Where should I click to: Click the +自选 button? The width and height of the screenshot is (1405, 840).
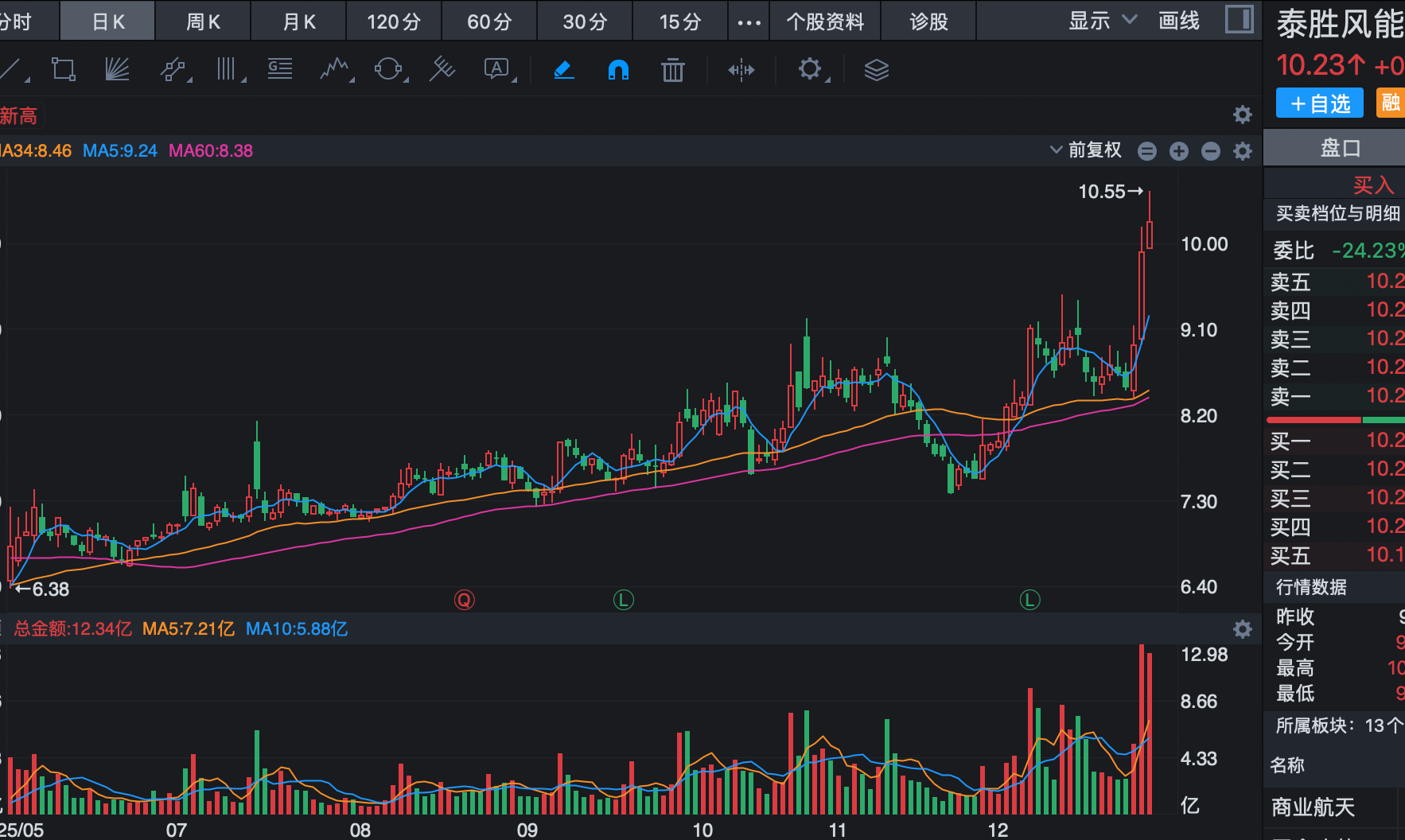click(x=1319, y=103)
